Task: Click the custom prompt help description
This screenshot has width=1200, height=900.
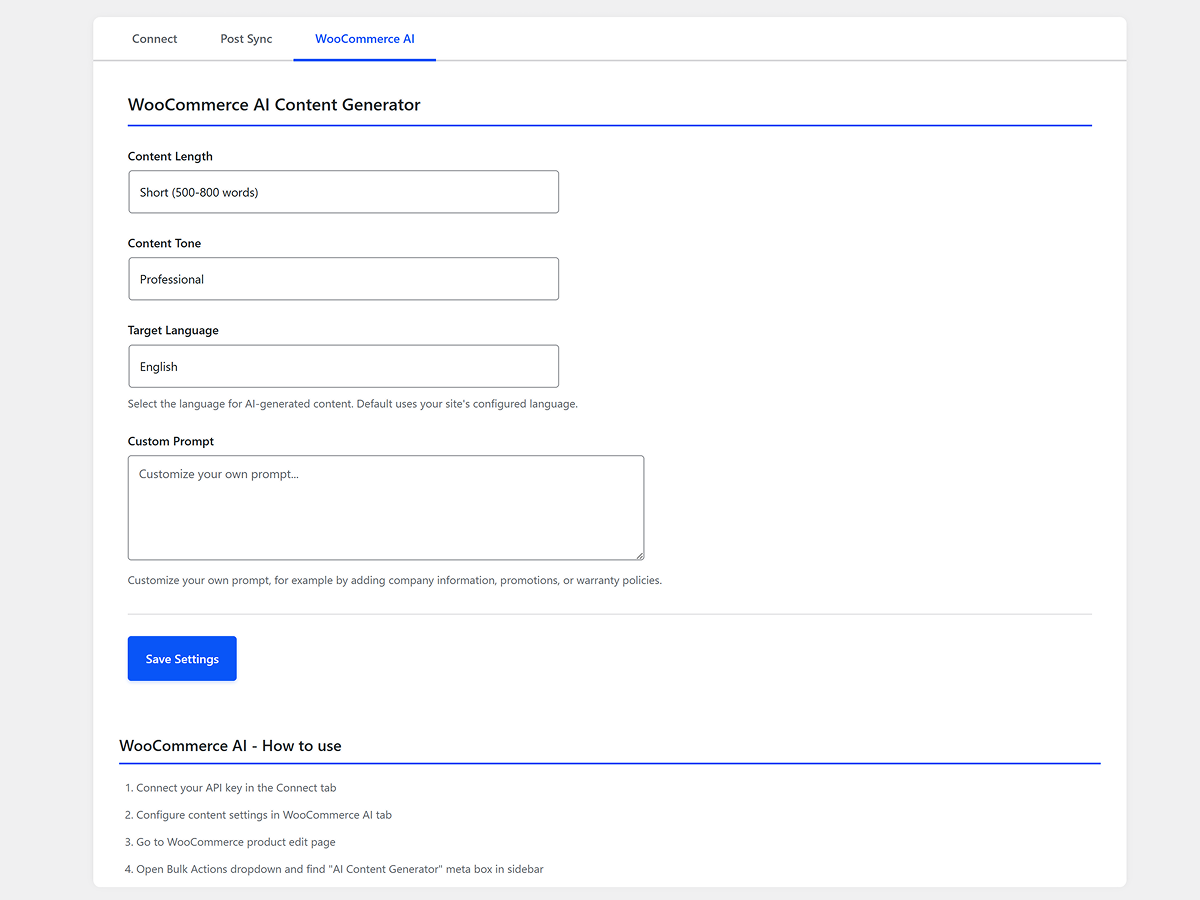Action: click(395, 580)
